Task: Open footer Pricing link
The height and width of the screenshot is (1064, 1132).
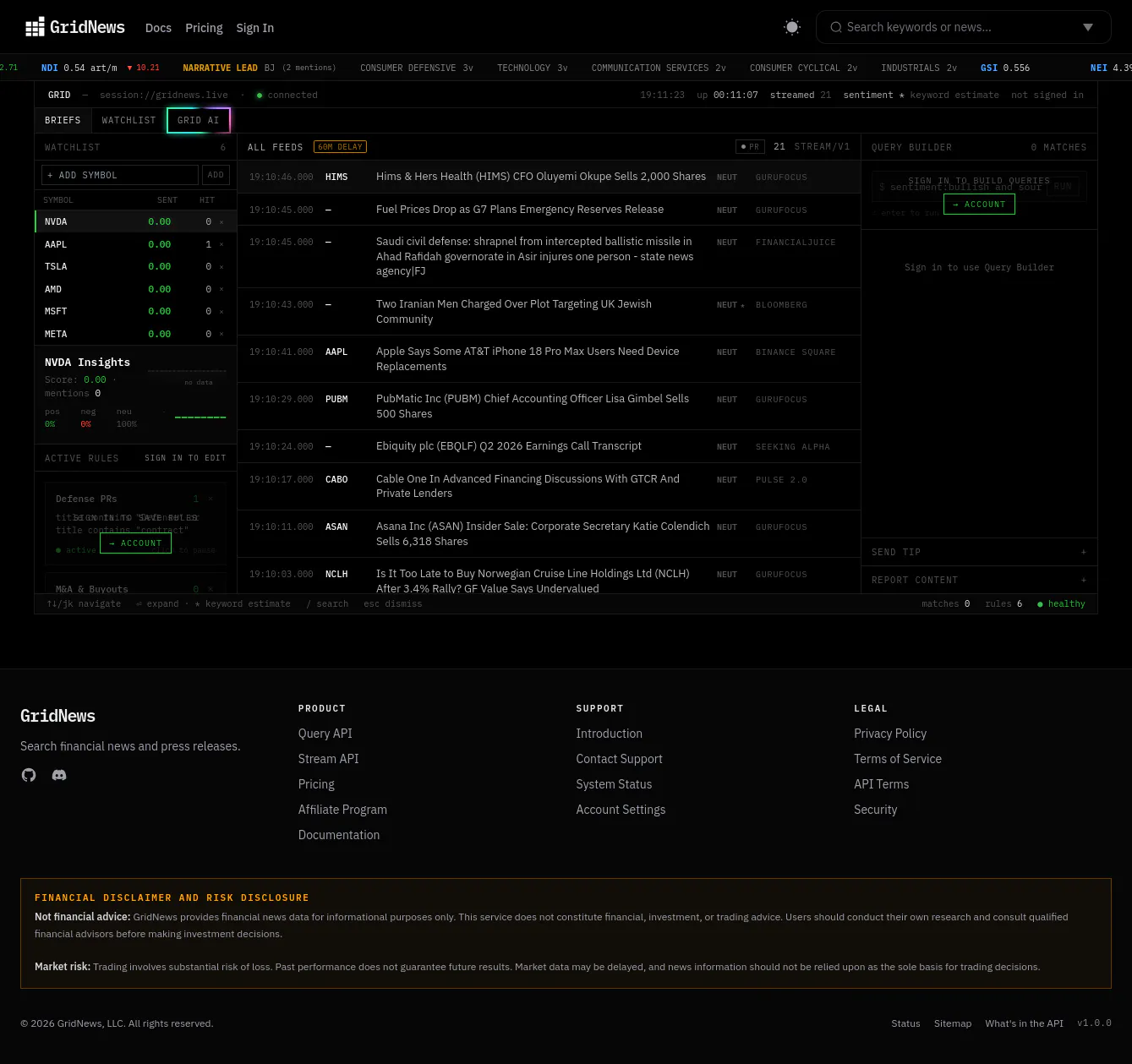Action: coord(316,784)
